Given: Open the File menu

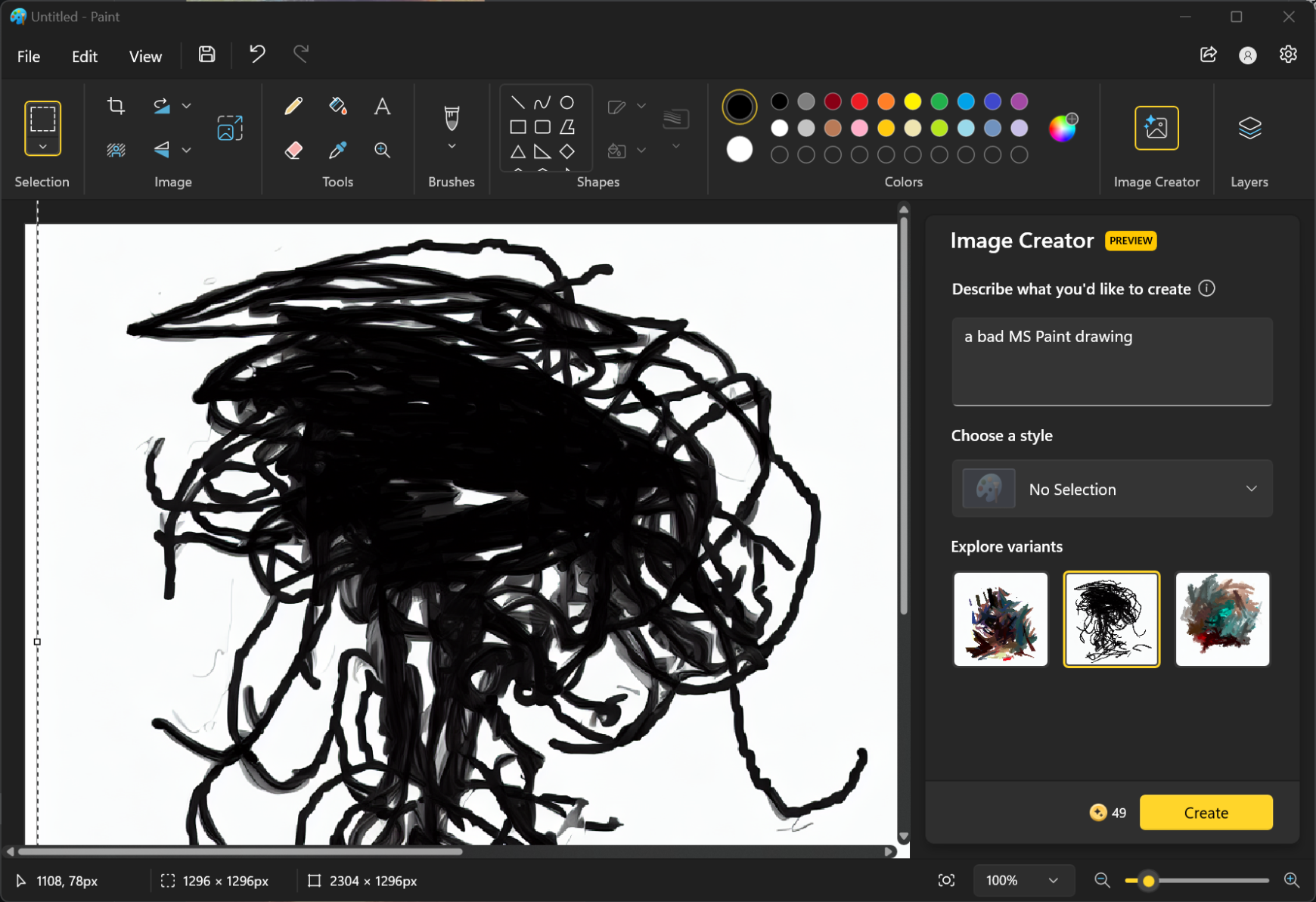Looking at the screenshot, I should pyautogui.click(x=29, y=57).
